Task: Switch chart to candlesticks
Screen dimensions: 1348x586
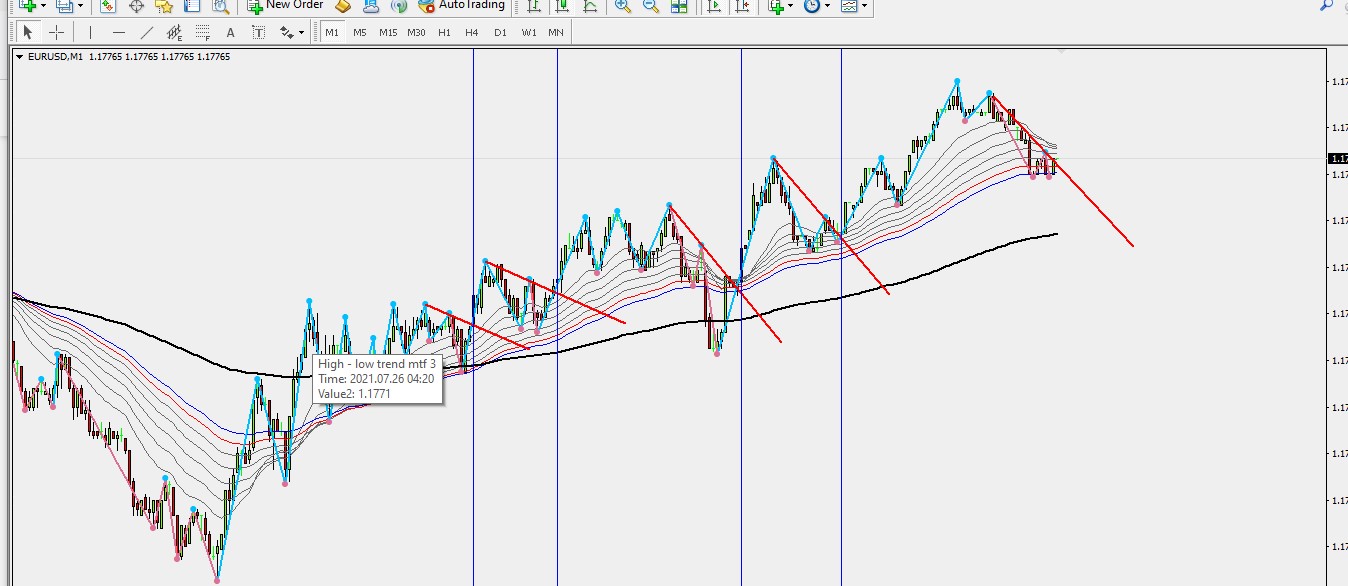Action: (x=562, y=5)
